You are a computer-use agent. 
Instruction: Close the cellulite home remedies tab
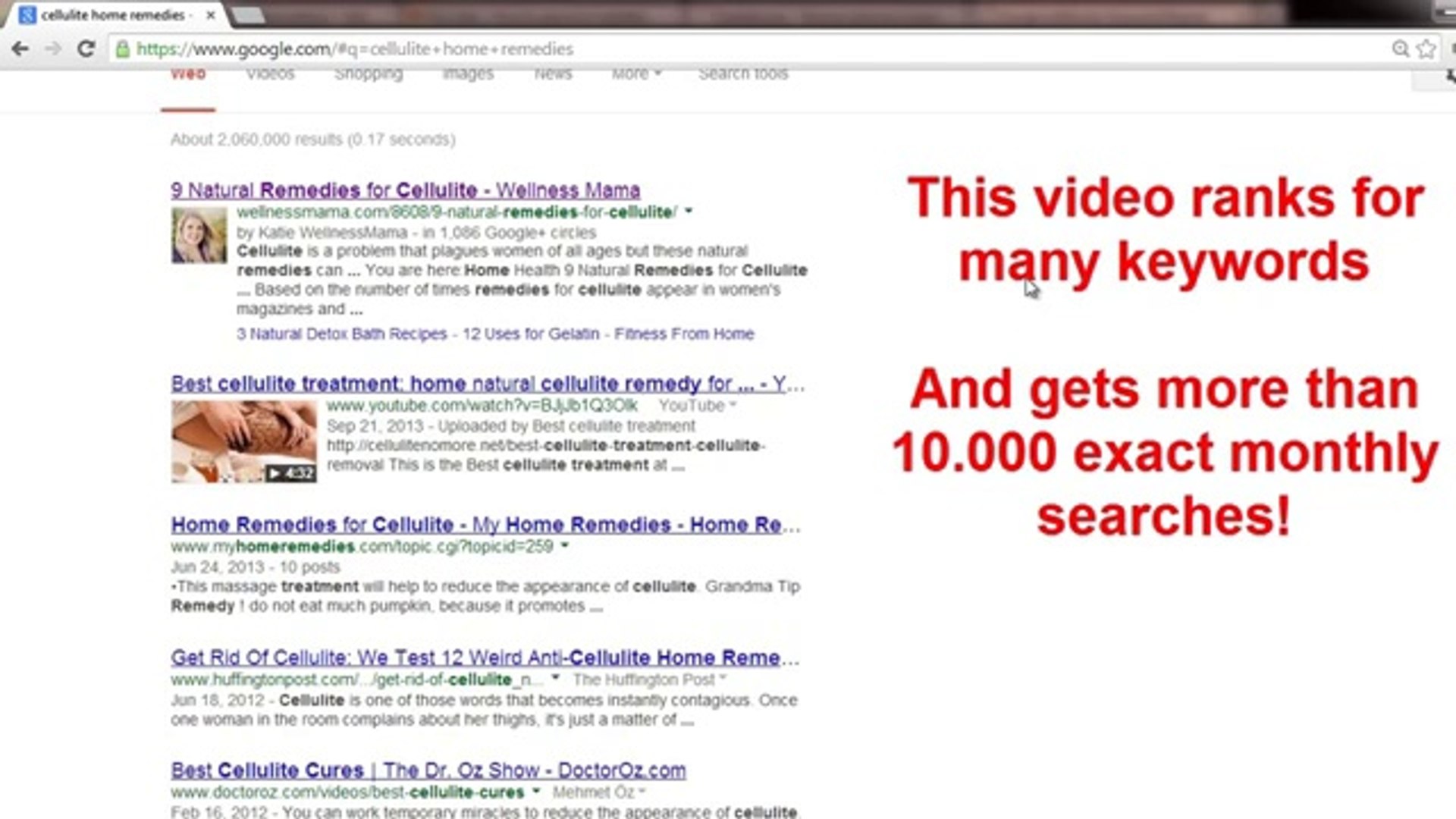pyautogui.click(x=211, y=15)
